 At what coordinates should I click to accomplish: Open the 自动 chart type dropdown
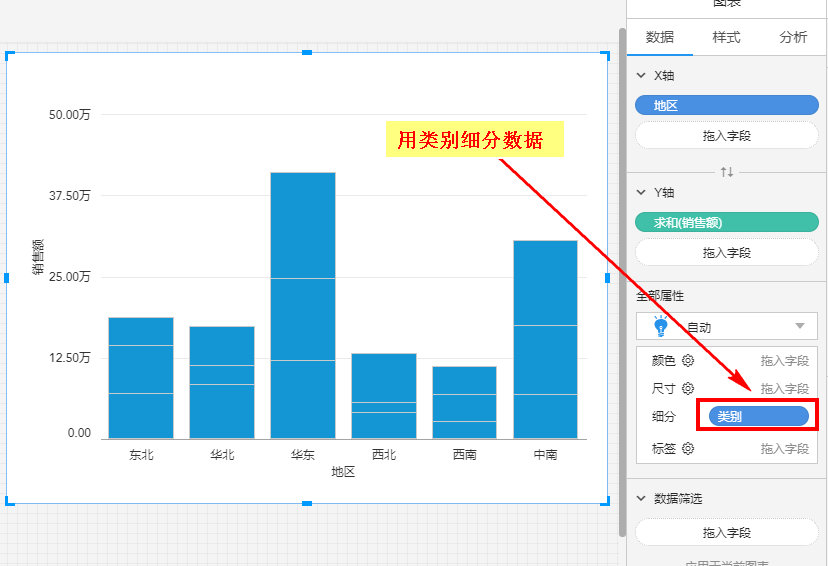point(799,326)
